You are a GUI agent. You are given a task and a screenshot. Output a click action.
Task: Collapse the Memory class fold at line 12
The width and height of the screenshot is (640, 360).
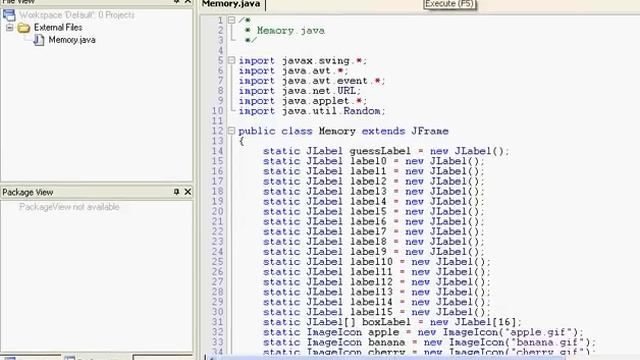231,131
